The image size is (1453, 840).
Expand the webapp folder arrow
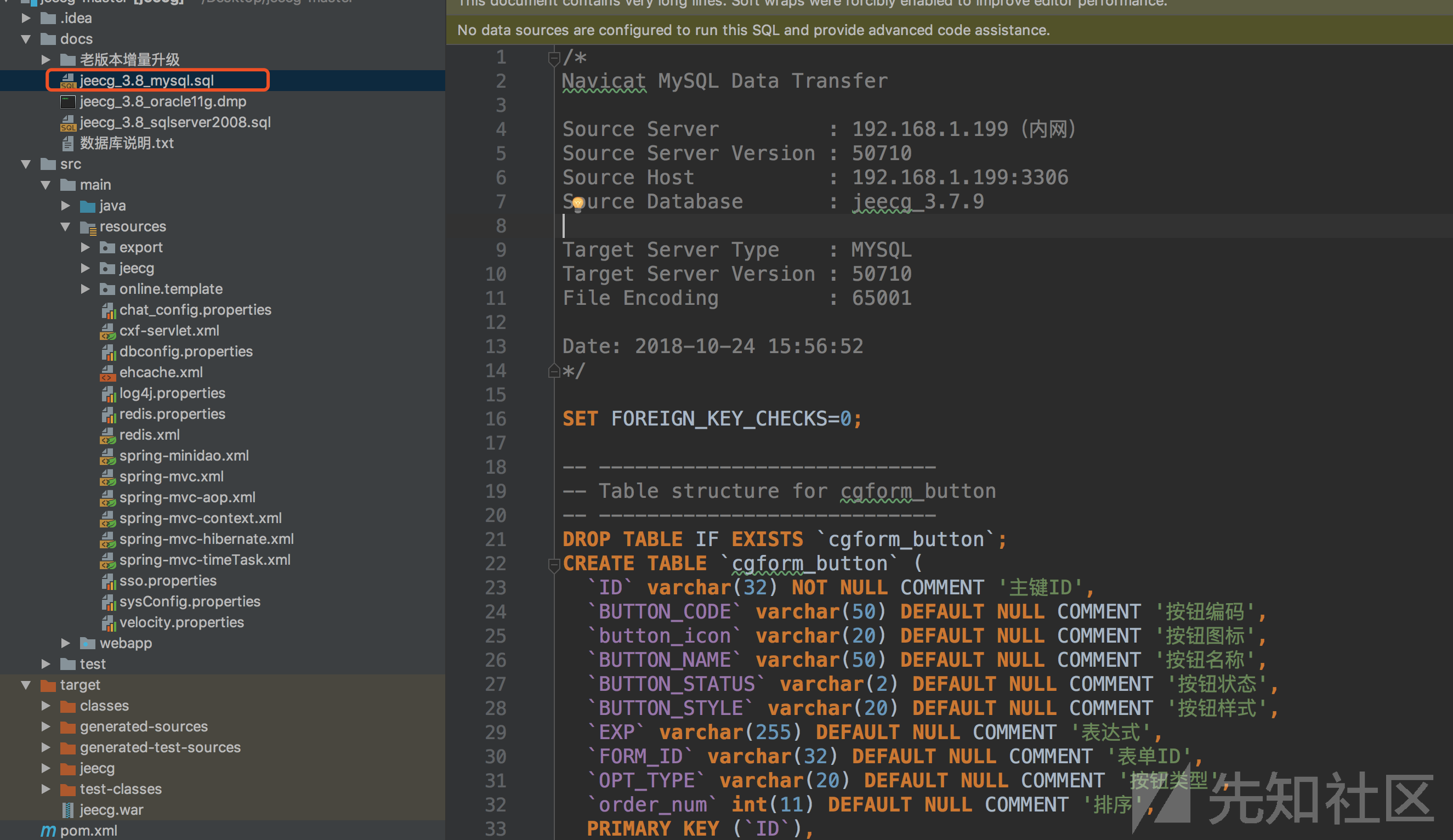[x=66, y=643]
